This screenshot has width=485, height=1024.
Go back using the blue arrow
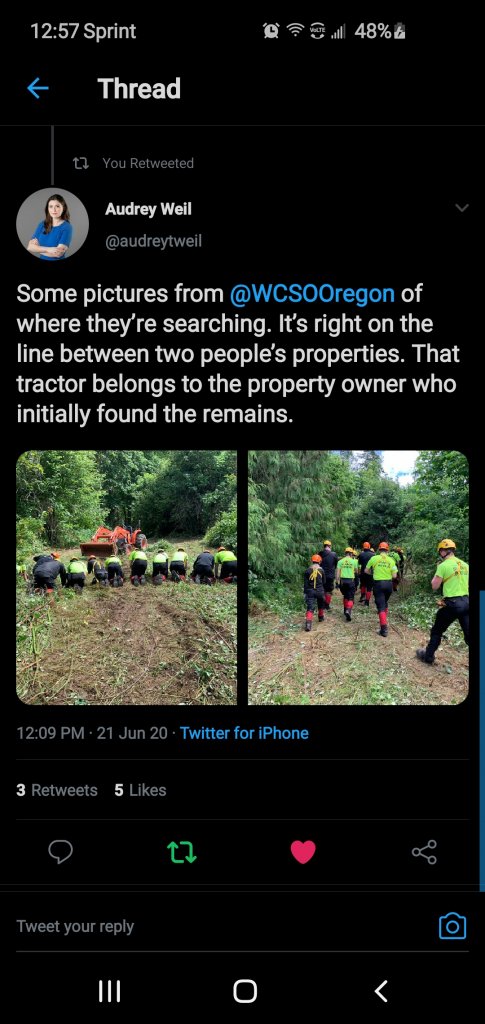tap(38, 88)
